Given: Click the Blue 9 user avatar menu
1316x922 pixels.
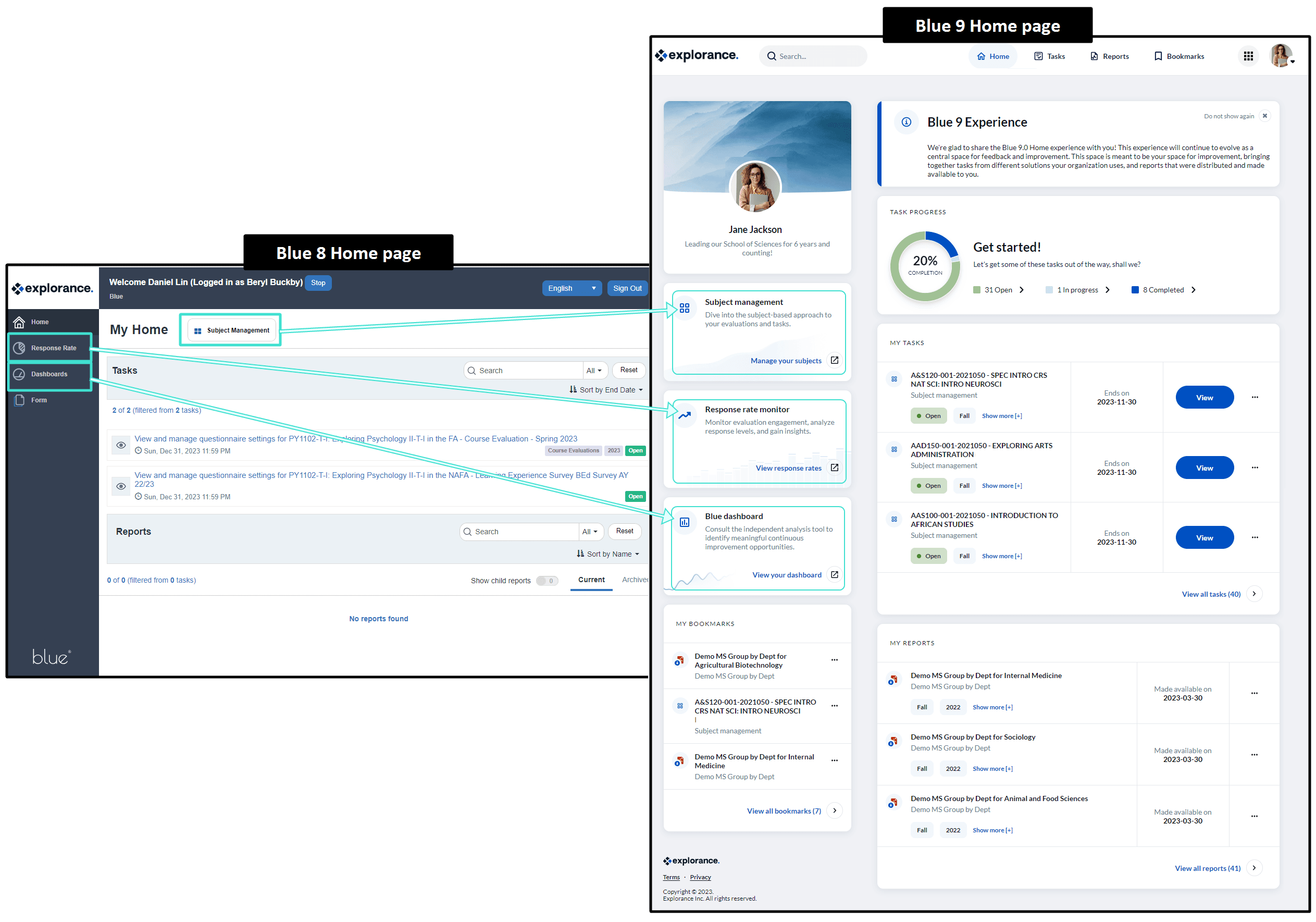Looking at the screenshot, I should coord(1281,56).
